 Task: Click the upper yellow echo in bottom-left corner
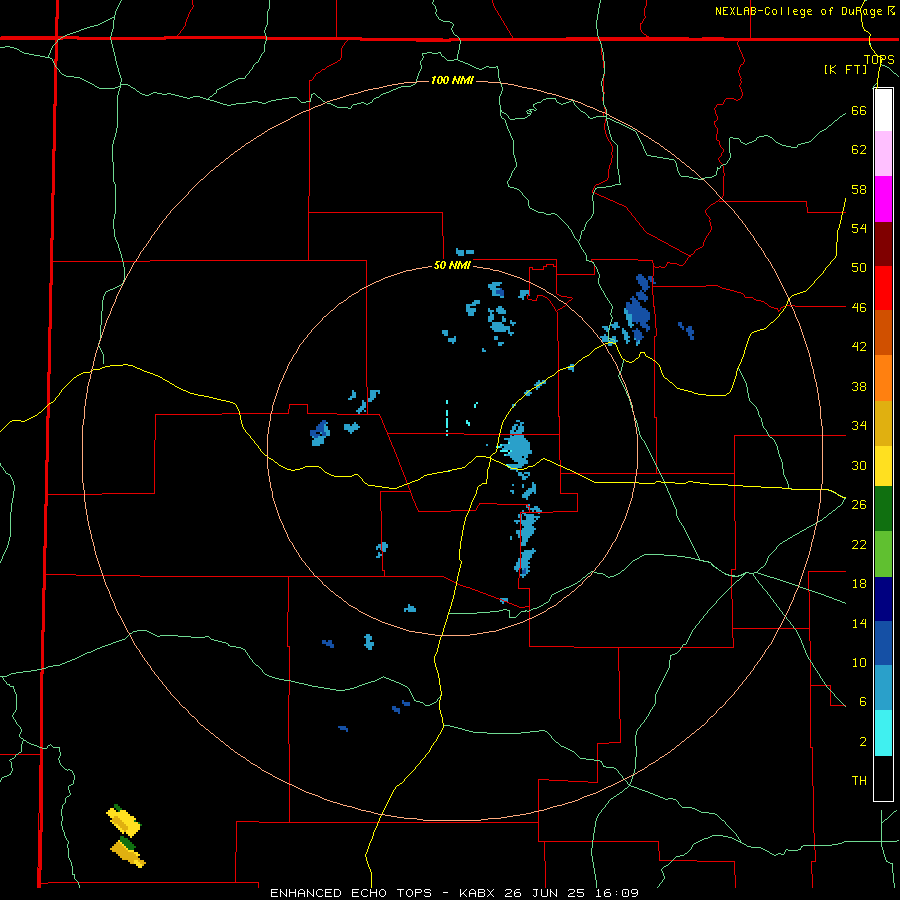(123, 820)
